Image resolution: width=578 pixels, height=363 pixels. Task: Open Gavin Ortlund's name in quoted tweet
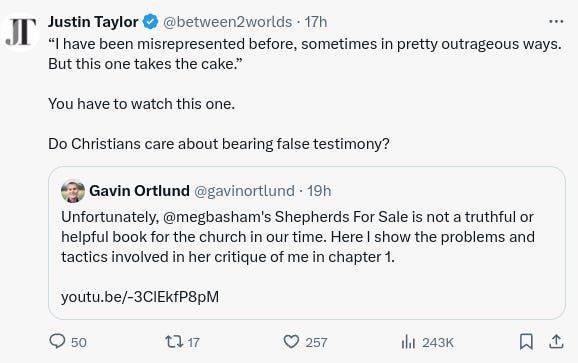(x=139, y=191)
